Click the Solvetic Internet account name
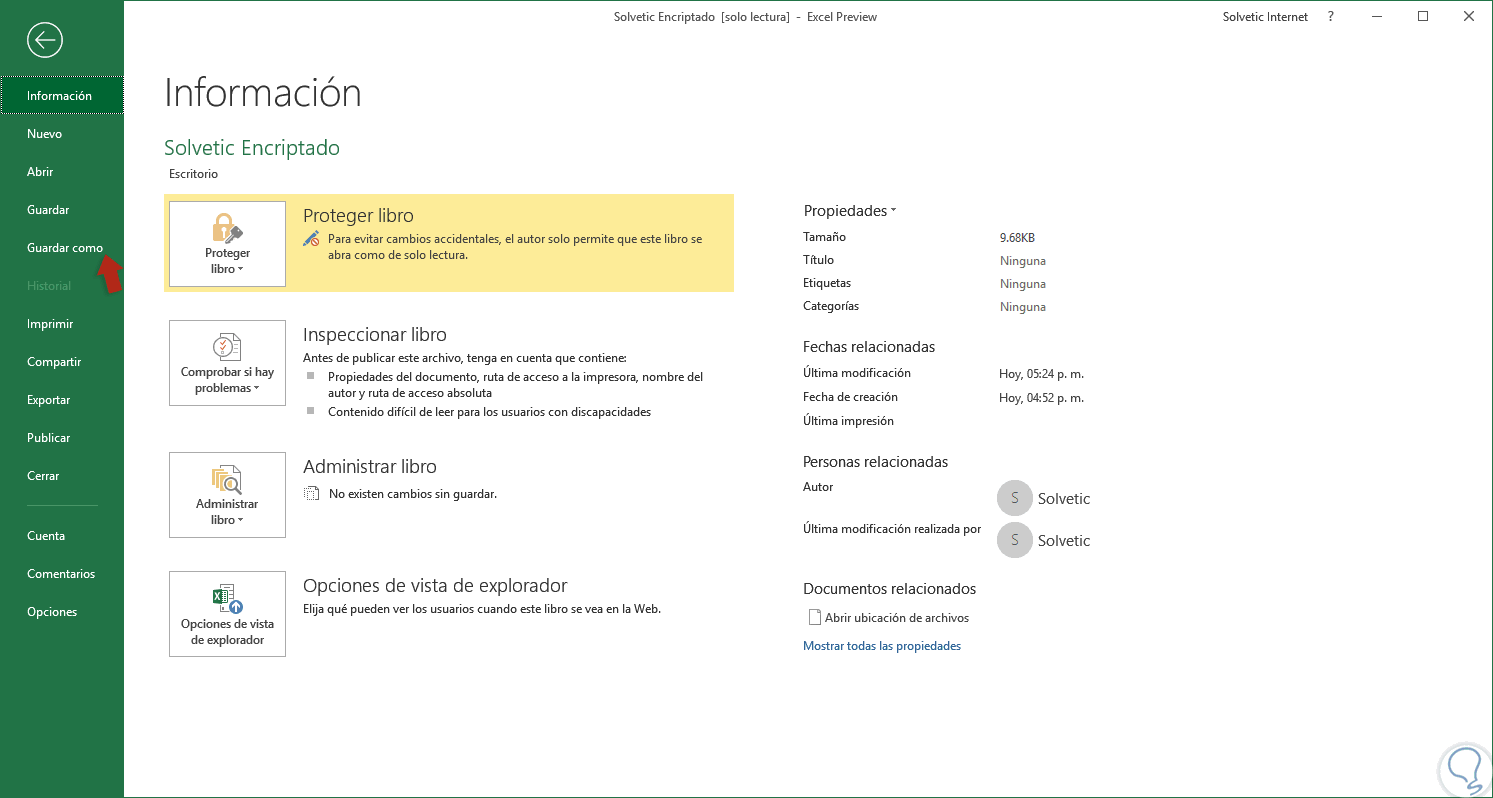This screenshot has height=798, width=1493. pos(1265,17)
